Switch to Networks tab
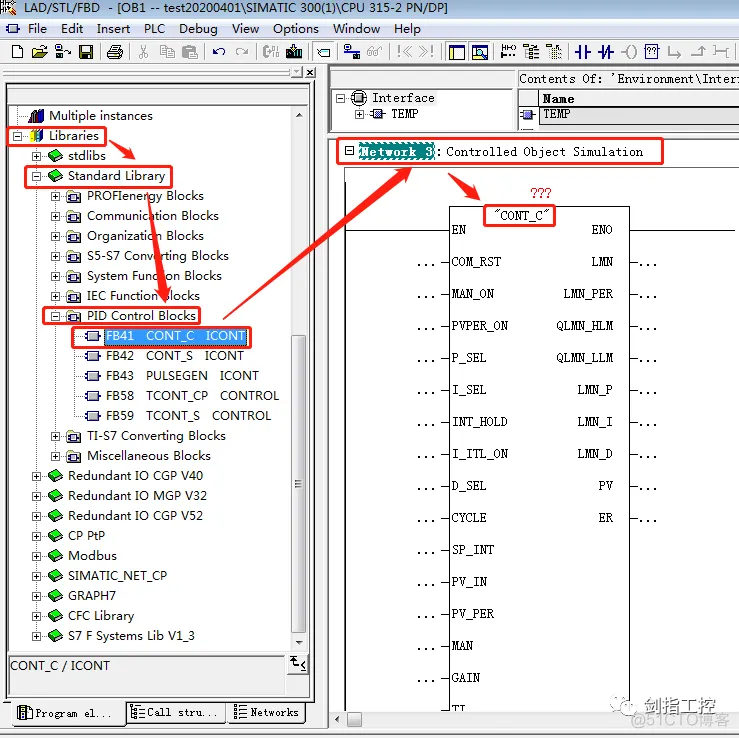This screenshot has width=739, height=738. coord(266,712)
